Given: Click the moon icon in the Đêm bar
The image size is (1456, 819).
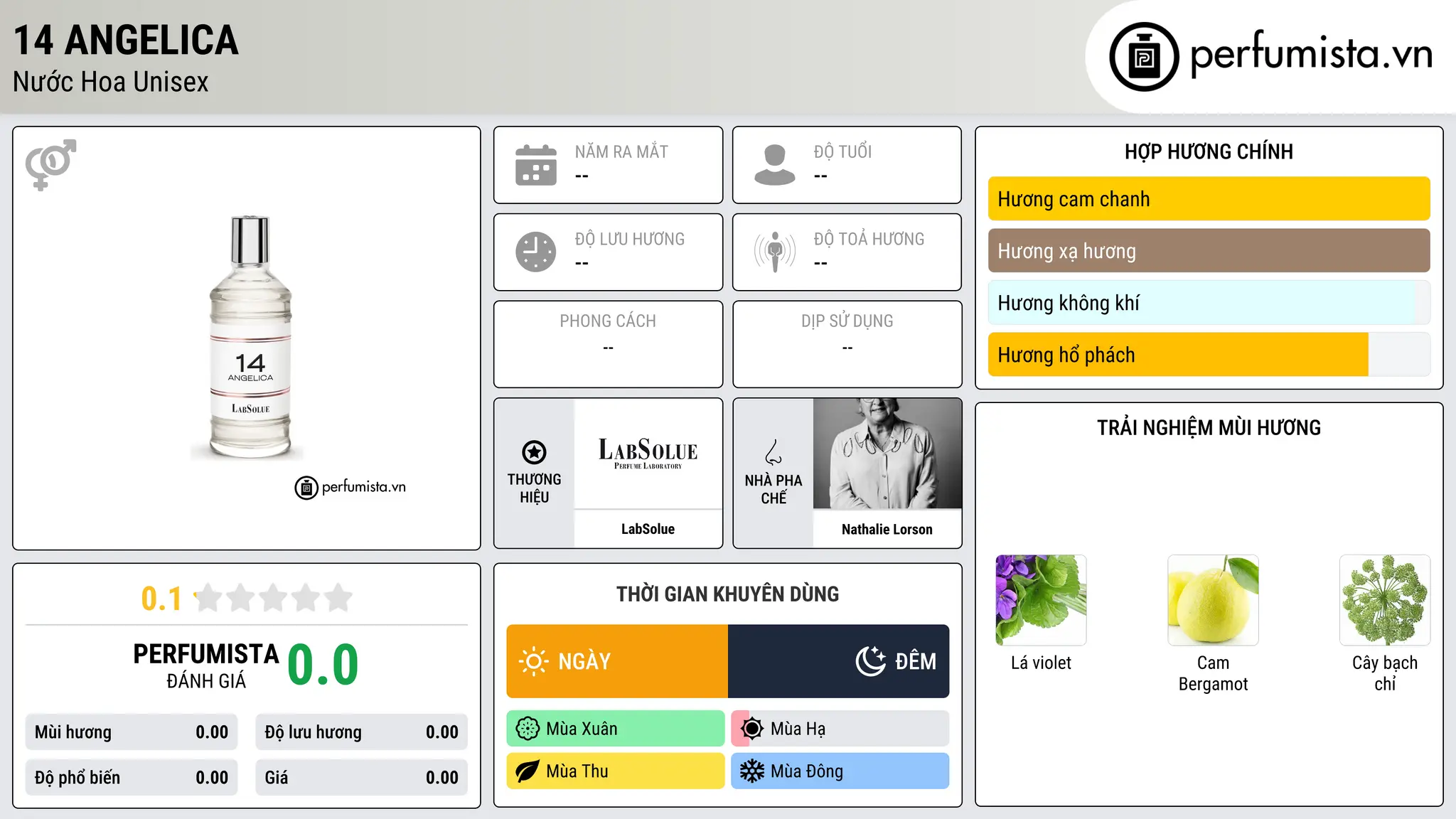Looking at the screenshot, I should 870,661.
